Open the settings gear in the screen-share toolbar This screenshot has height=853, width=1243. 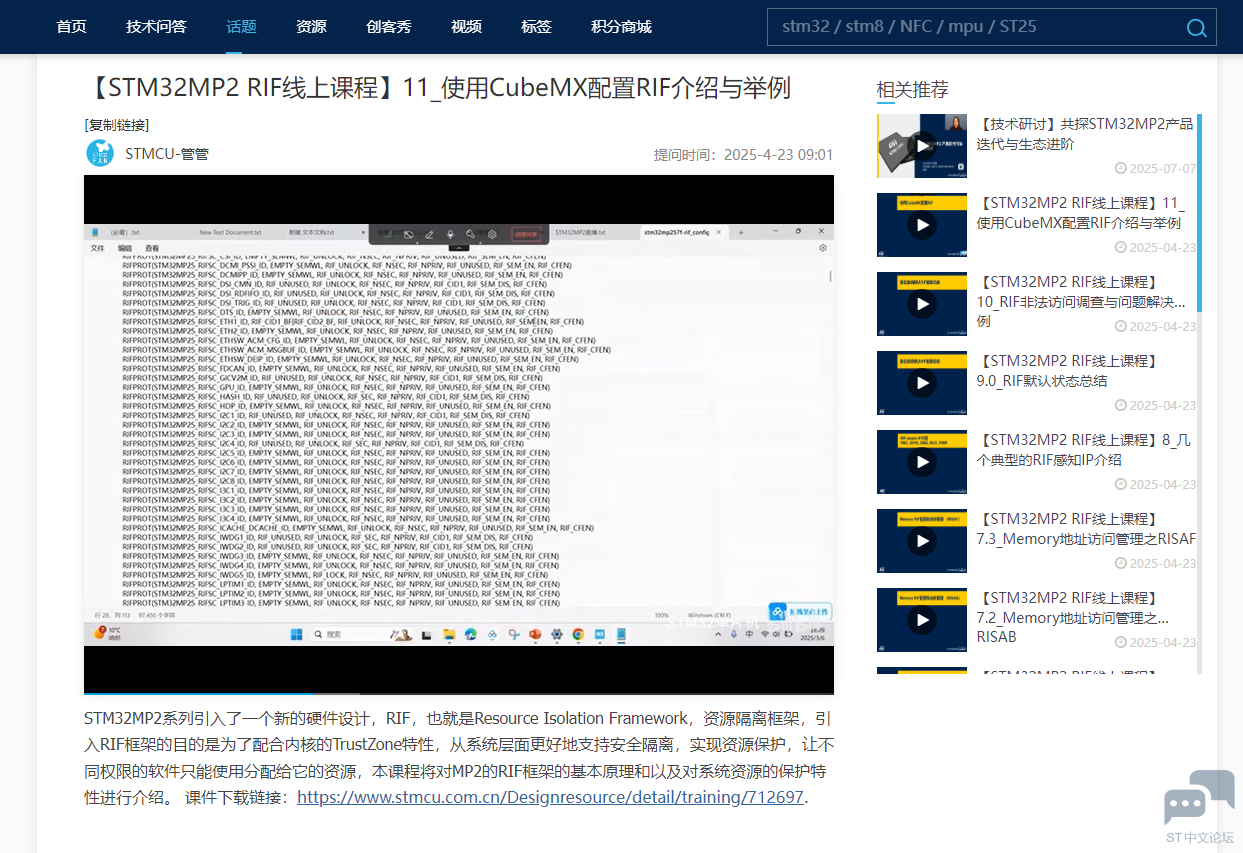pos(492,232)
